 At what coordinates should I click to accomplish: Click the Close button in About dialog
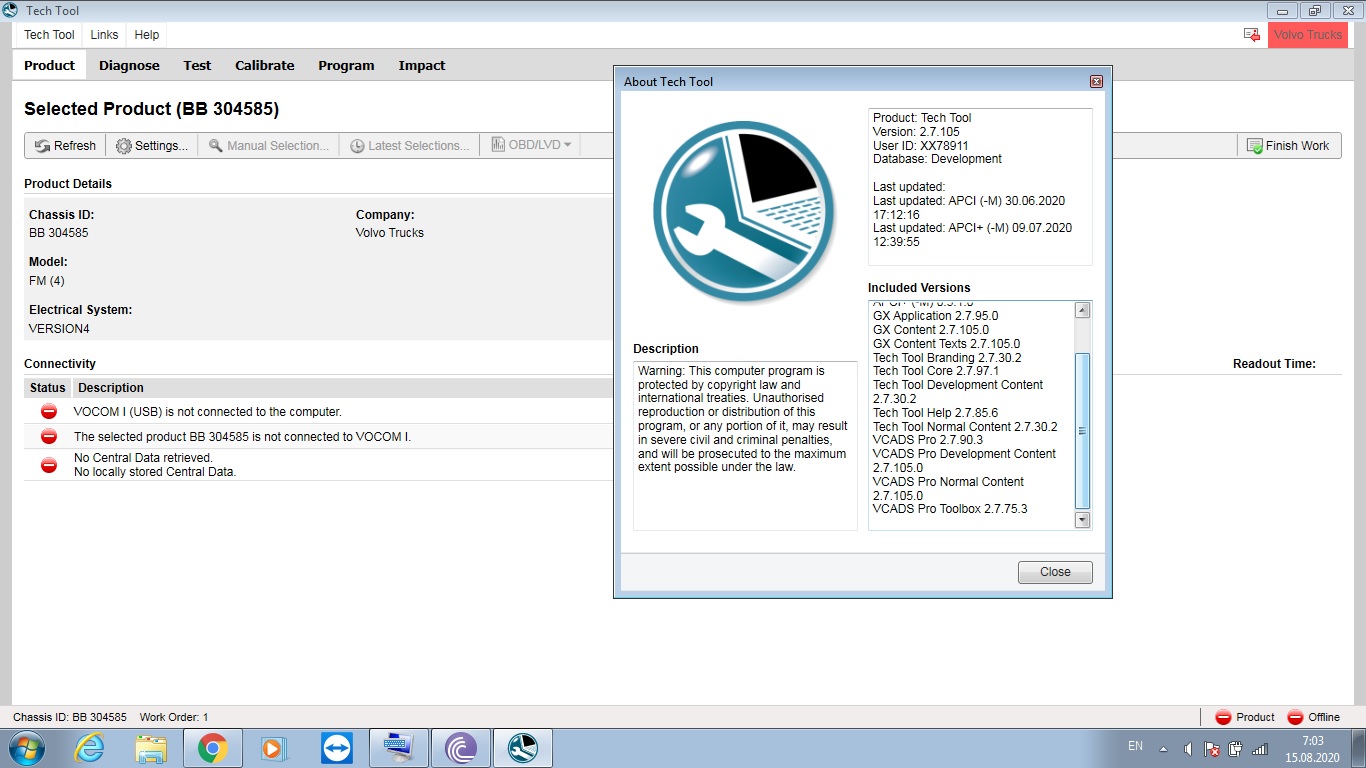(1055, 572)
